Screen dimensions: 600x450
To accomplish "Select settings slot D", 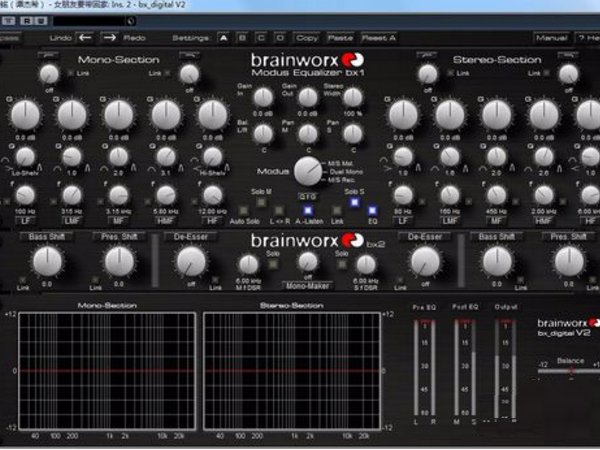I will (x=280, y=38).
